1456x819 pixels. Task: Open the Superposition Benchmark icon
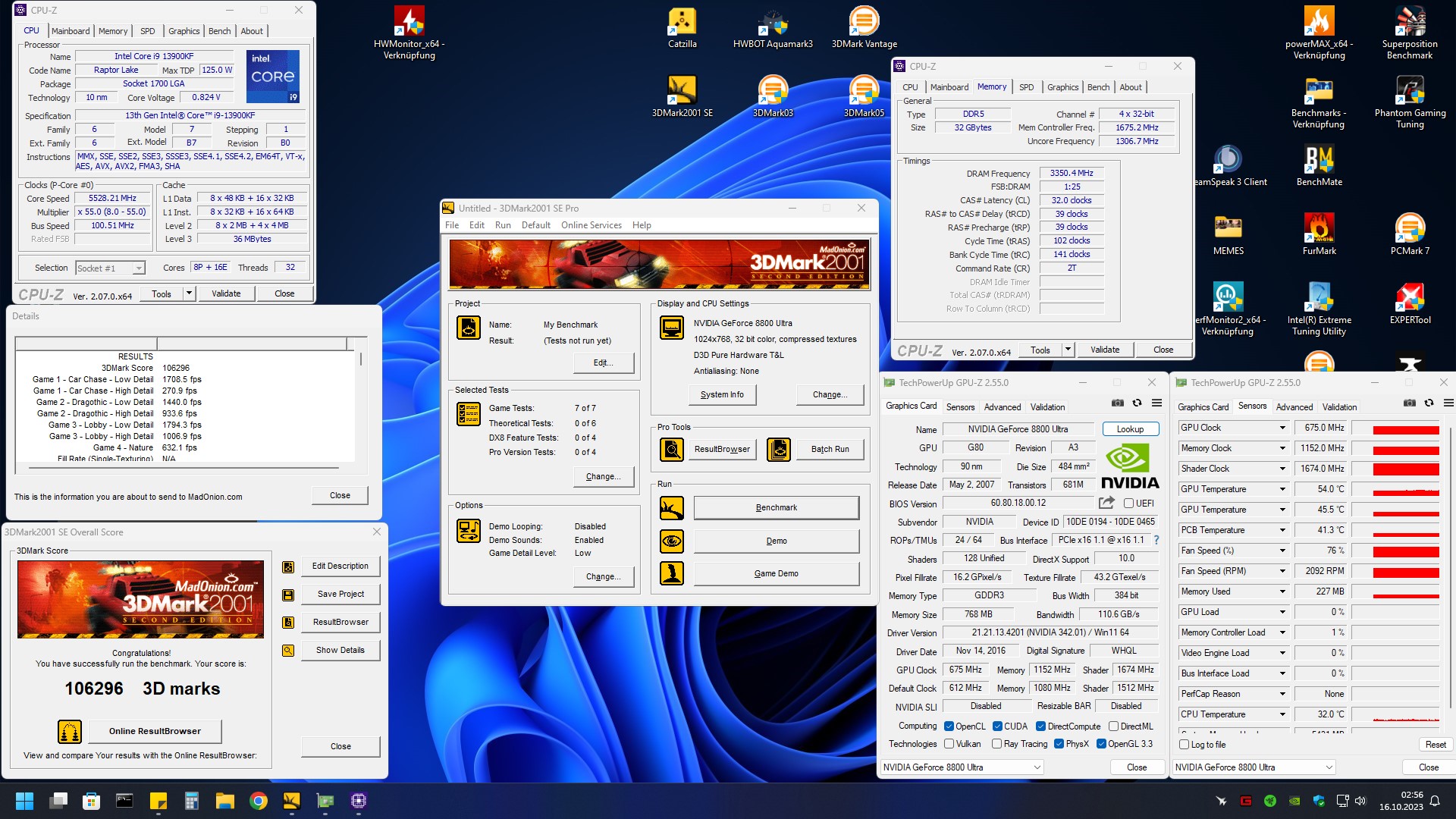(x=1410, y=33)
